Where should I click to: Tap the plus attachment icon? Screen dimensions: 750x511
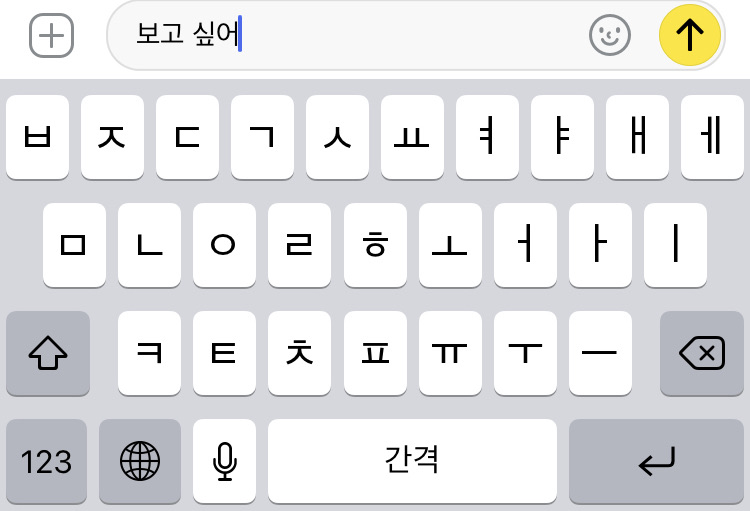coord(51,35)
